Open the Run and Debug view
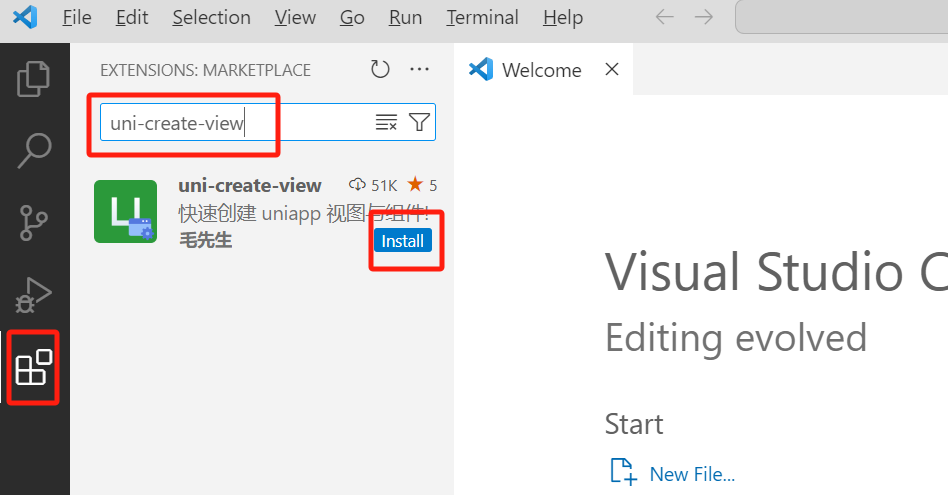The image size is (948, 495). pyautogui.click(x=34, y=295)
